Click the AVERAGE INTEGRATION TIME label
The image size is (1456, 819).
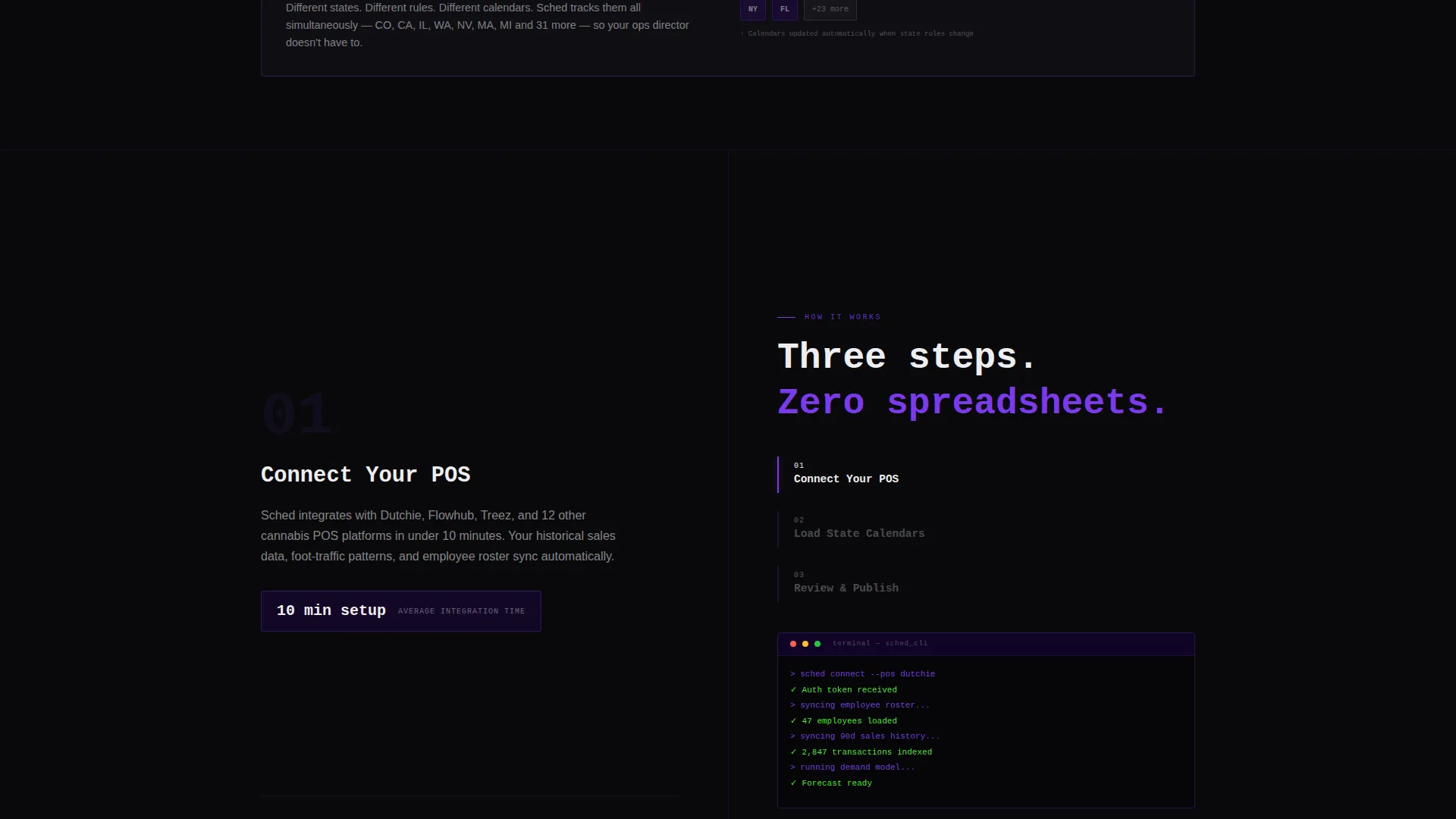click(461, 611)
